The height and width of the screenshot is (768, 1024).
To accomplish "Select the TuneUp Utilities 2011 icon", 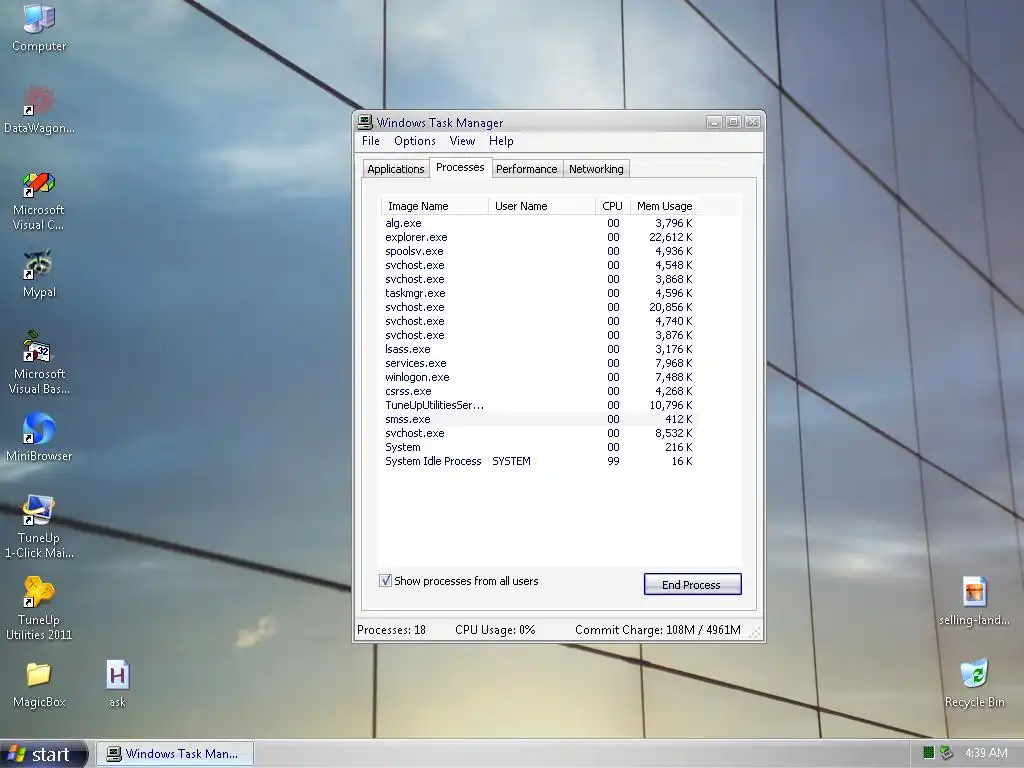I will 39,609.
